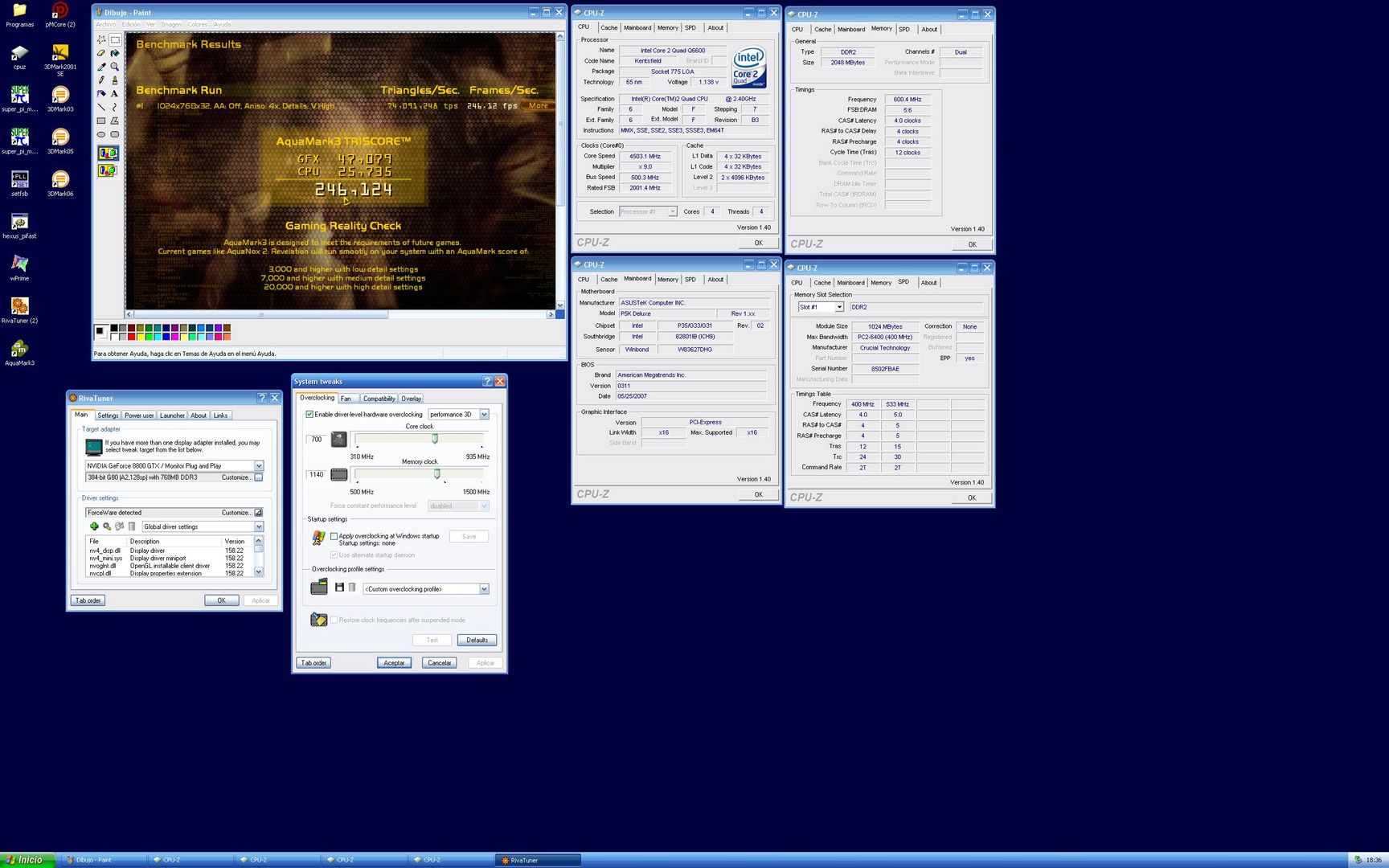Click the Memory clock slider handle
This screenshot has height=868, width=1389.
[x=437, y=474]
